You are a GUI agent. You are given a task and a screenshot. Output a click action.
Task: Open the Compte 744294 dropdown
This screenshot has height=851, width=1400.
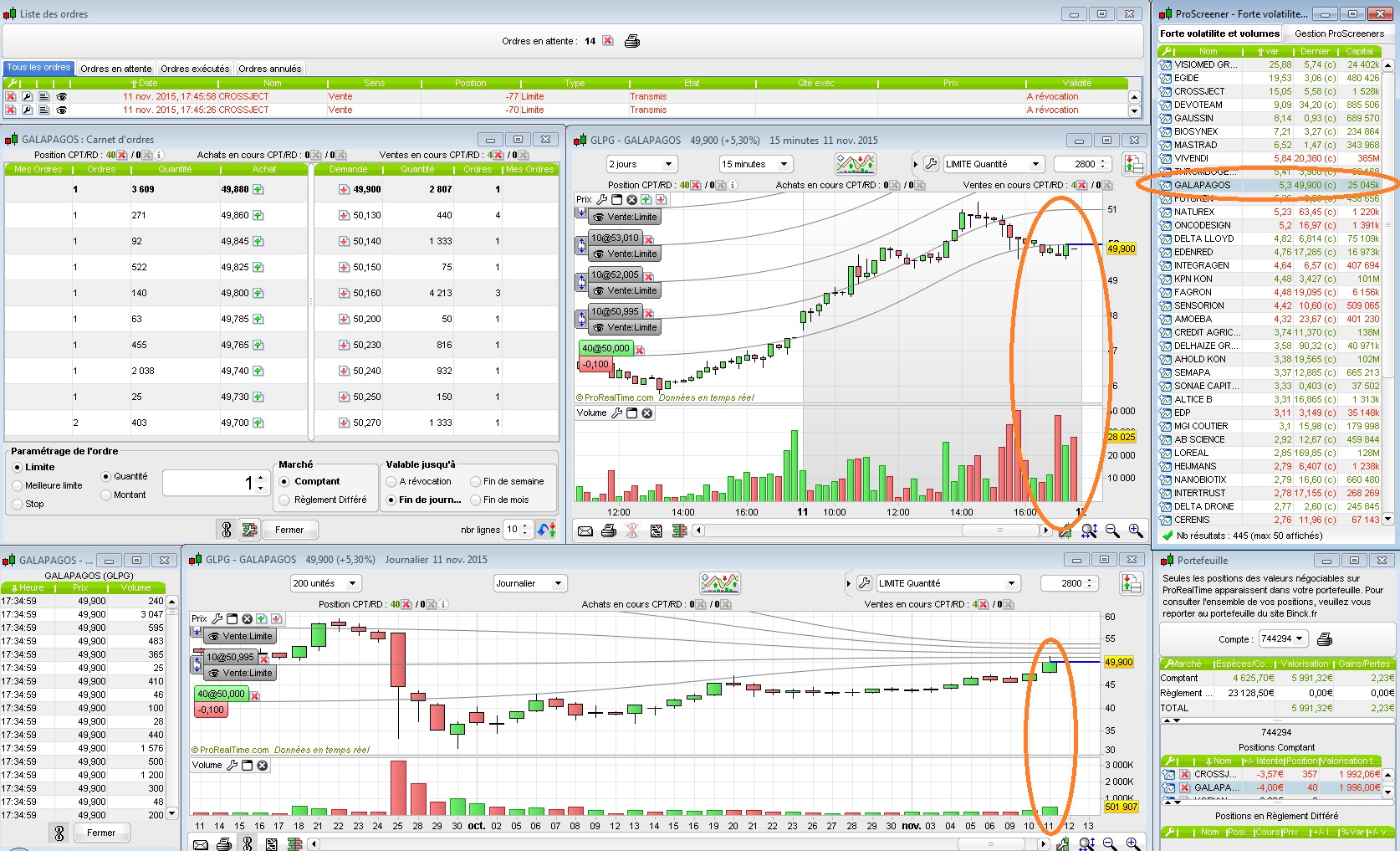pyautogui.click(x=1283, y=639)
